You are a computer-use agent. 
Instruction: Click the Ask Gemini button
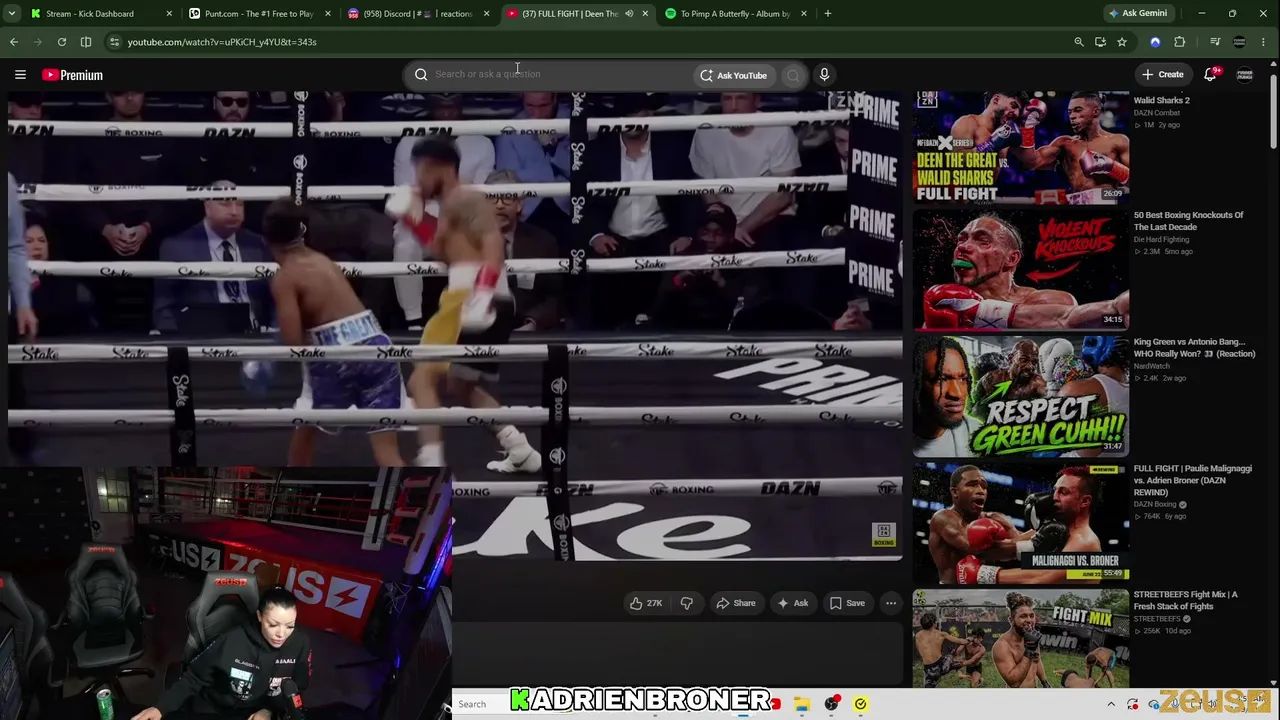coord(1137,14)
